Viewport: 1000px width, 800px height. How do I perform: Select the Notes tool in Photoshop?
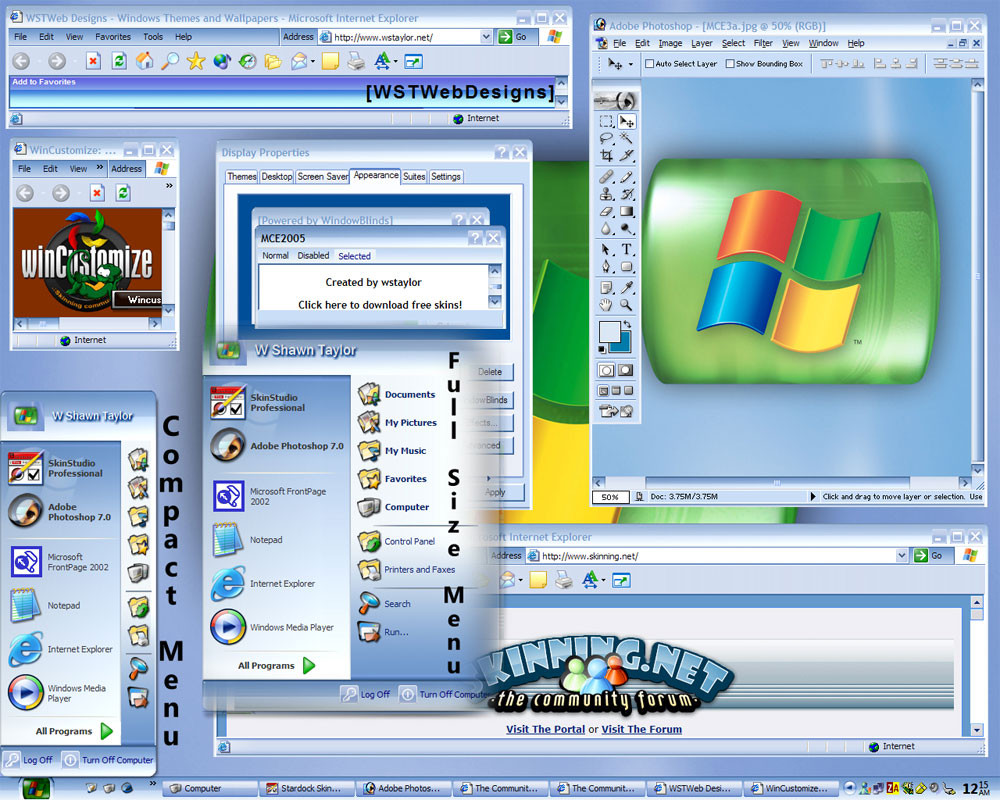tap(607, 288)
